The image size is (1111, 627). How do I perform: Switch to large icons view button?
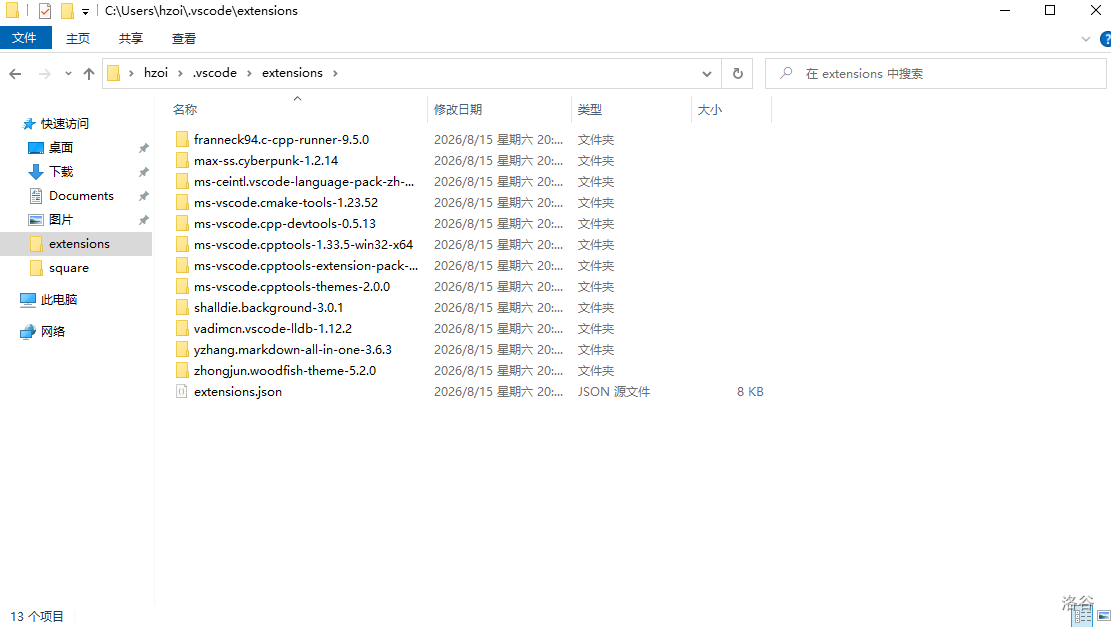pyautogui.click(x=1103, y=616)
